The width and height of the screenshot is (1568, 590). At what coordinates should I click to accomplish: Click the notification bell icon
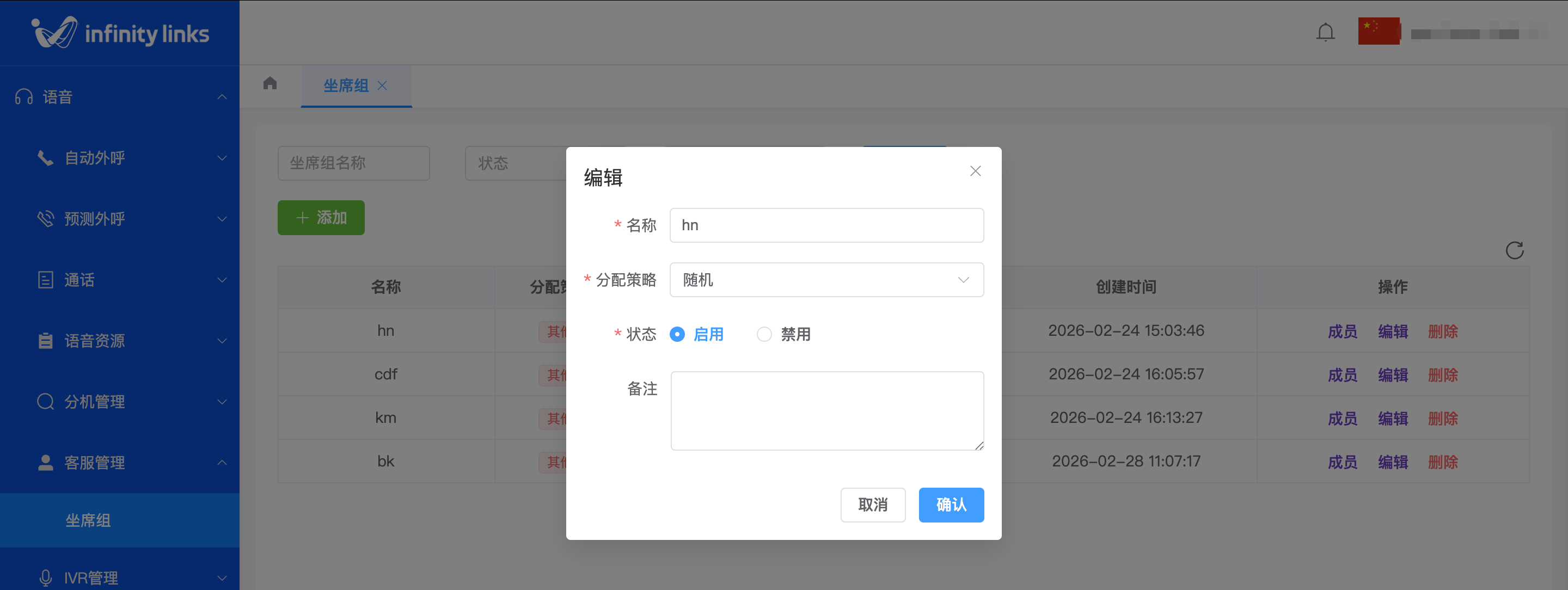tap(1325, 32)
